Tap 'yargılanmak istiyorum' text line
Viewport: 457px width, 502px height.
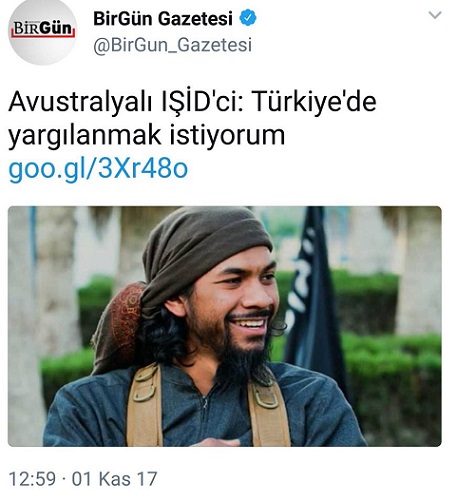click(146, 135)
